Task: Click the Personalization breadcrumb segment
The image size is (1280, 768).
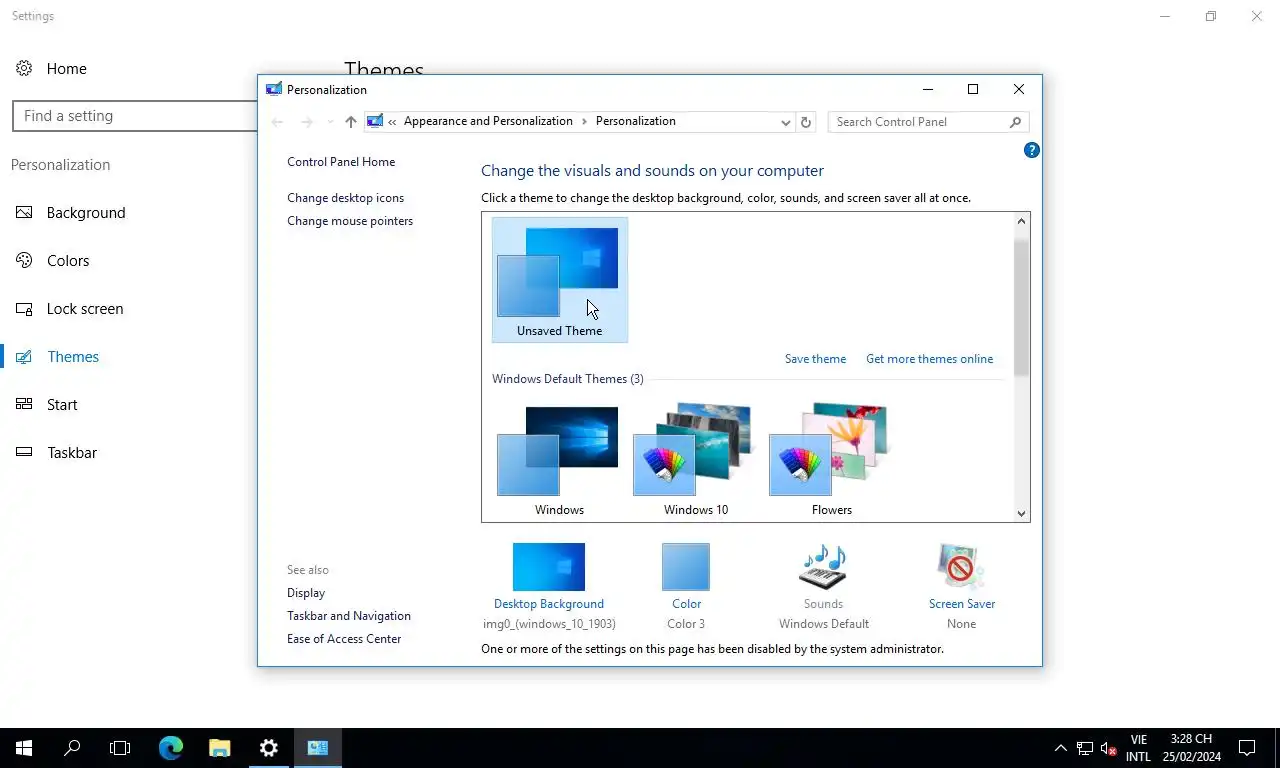Action: pos(636,121)
